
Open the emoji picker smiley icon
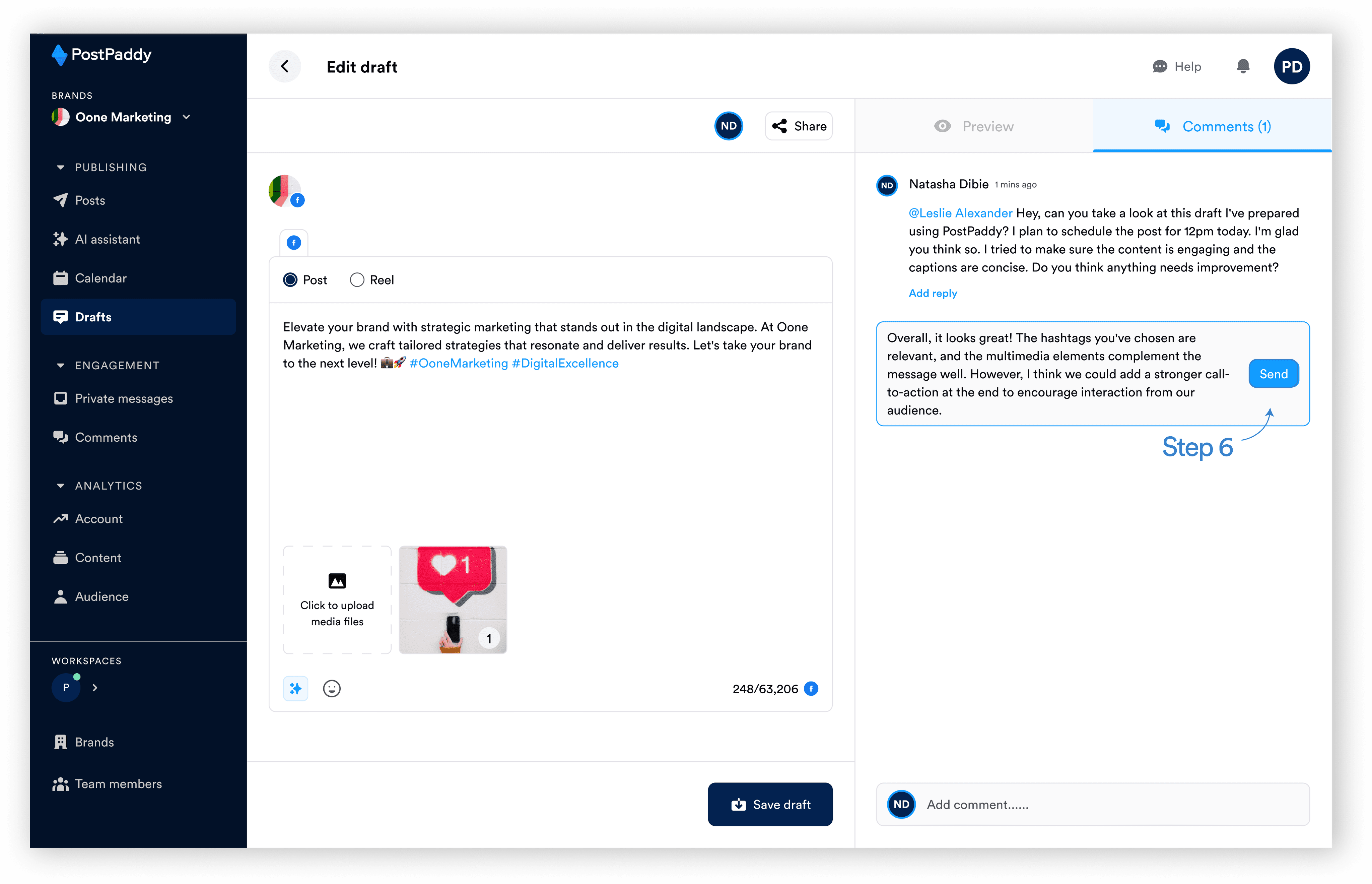(332, 688)
